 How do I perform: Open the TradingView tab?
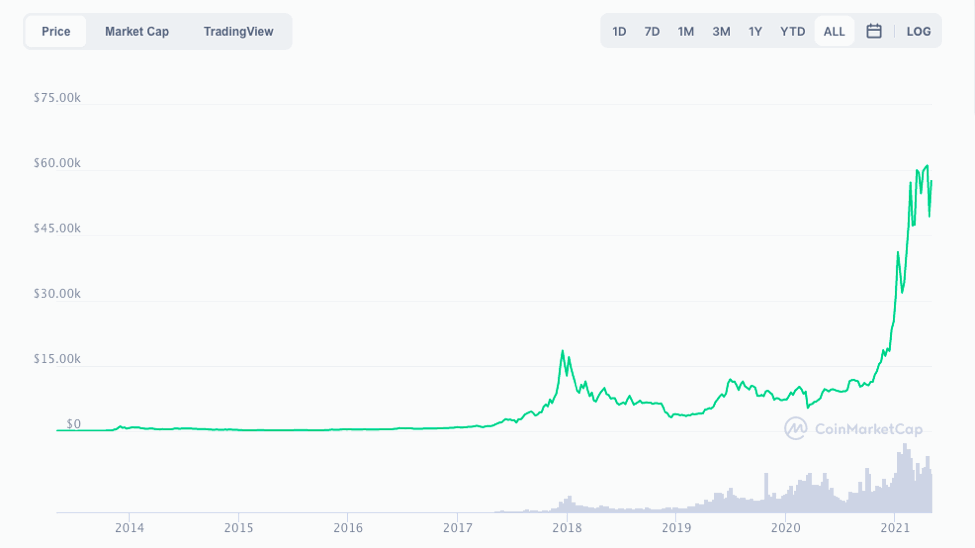(x=238, y=31)
